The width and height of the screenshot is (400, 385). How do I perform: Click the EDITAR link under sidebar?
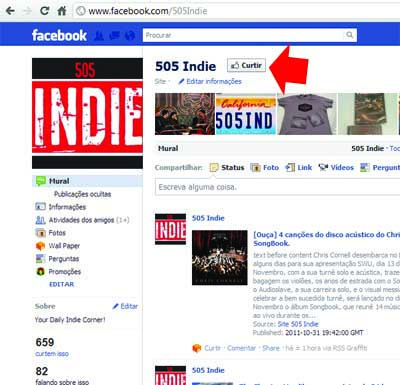(x=62, y=284)
